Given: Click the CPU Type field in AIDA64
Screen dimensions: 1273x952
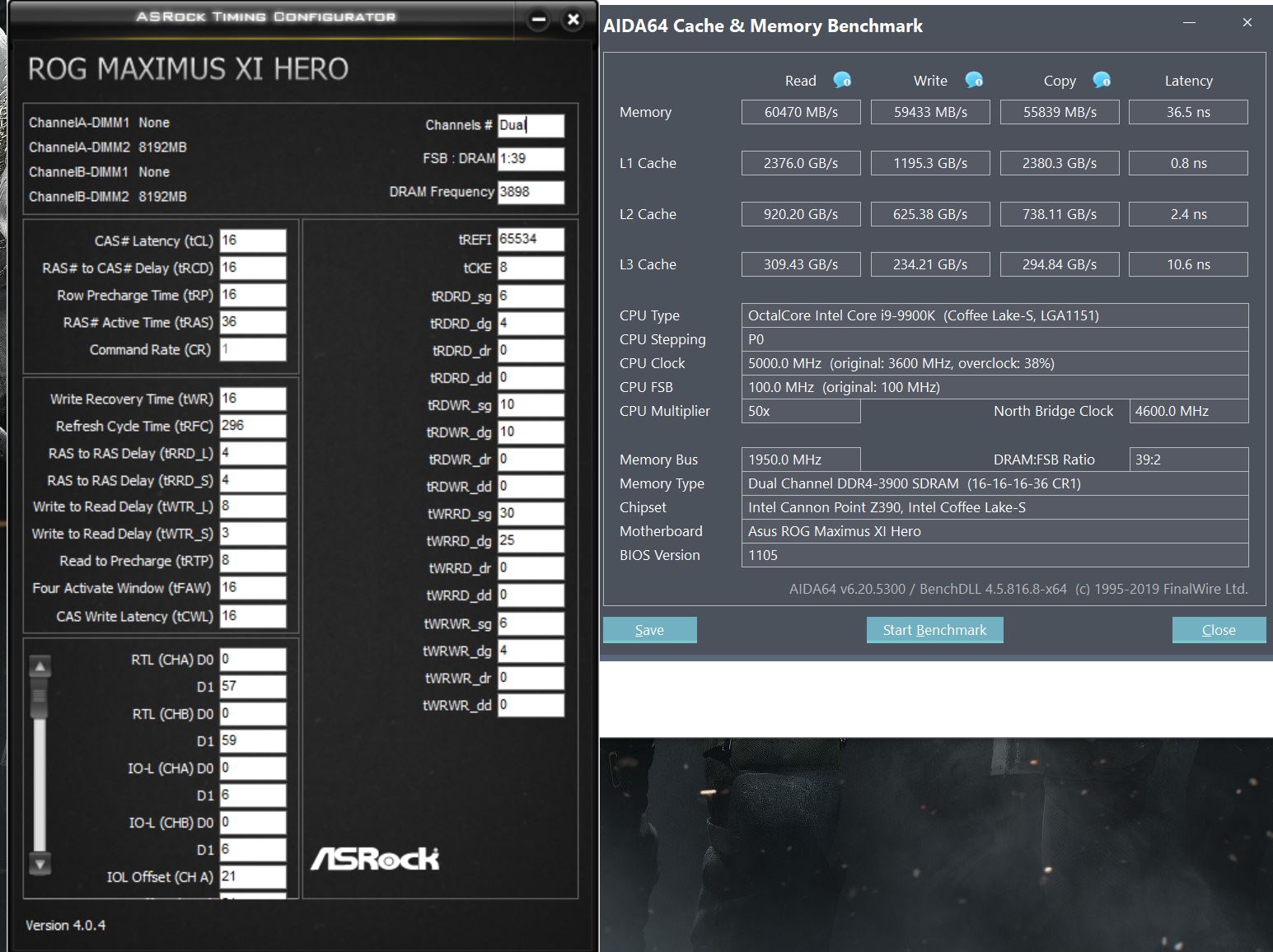Looking at the screenshot, I should click(995, 315).
